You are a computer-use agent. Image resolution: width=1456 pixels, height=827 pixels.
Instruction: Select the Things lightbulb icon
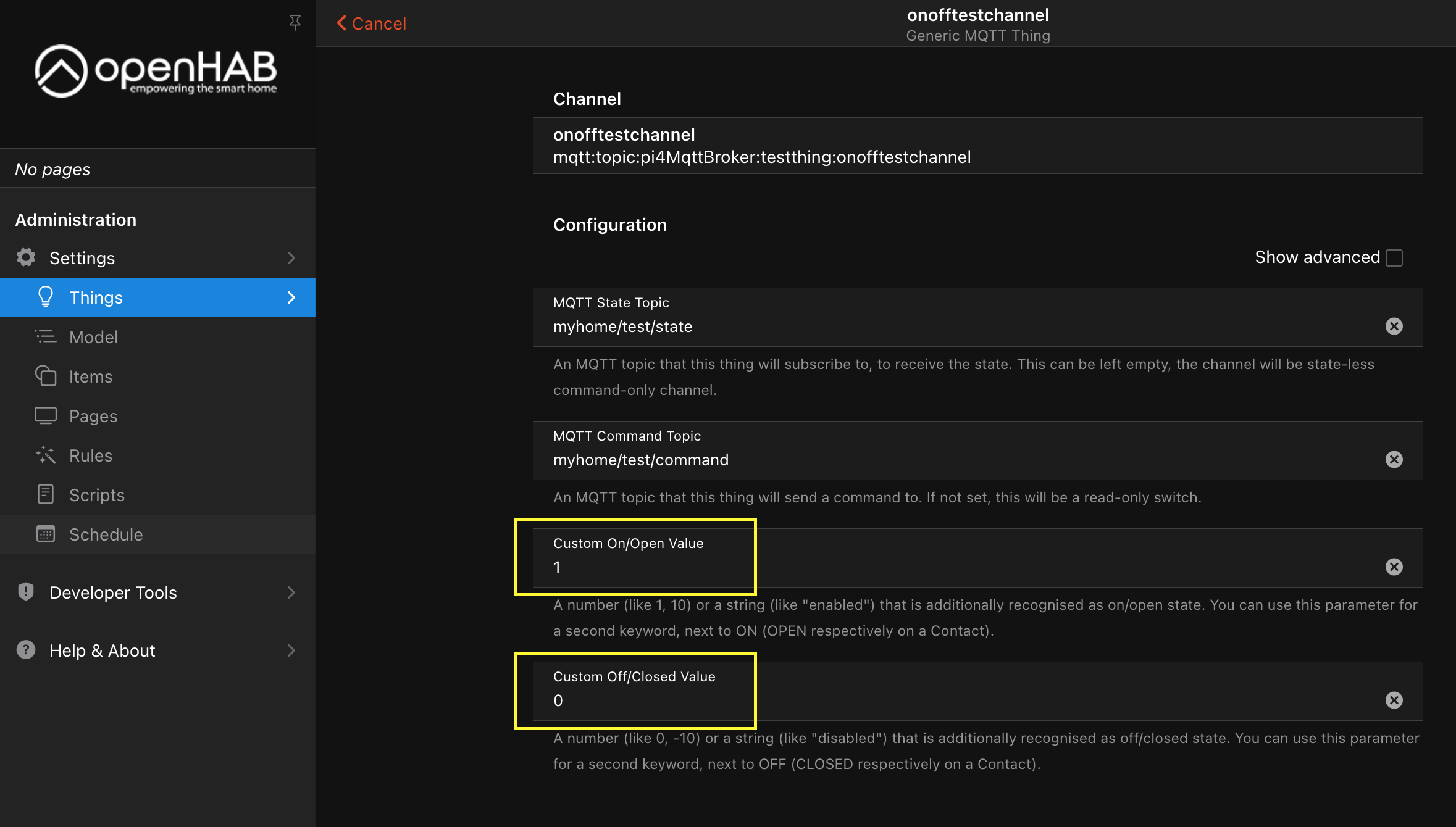click(x=46, y=297)
